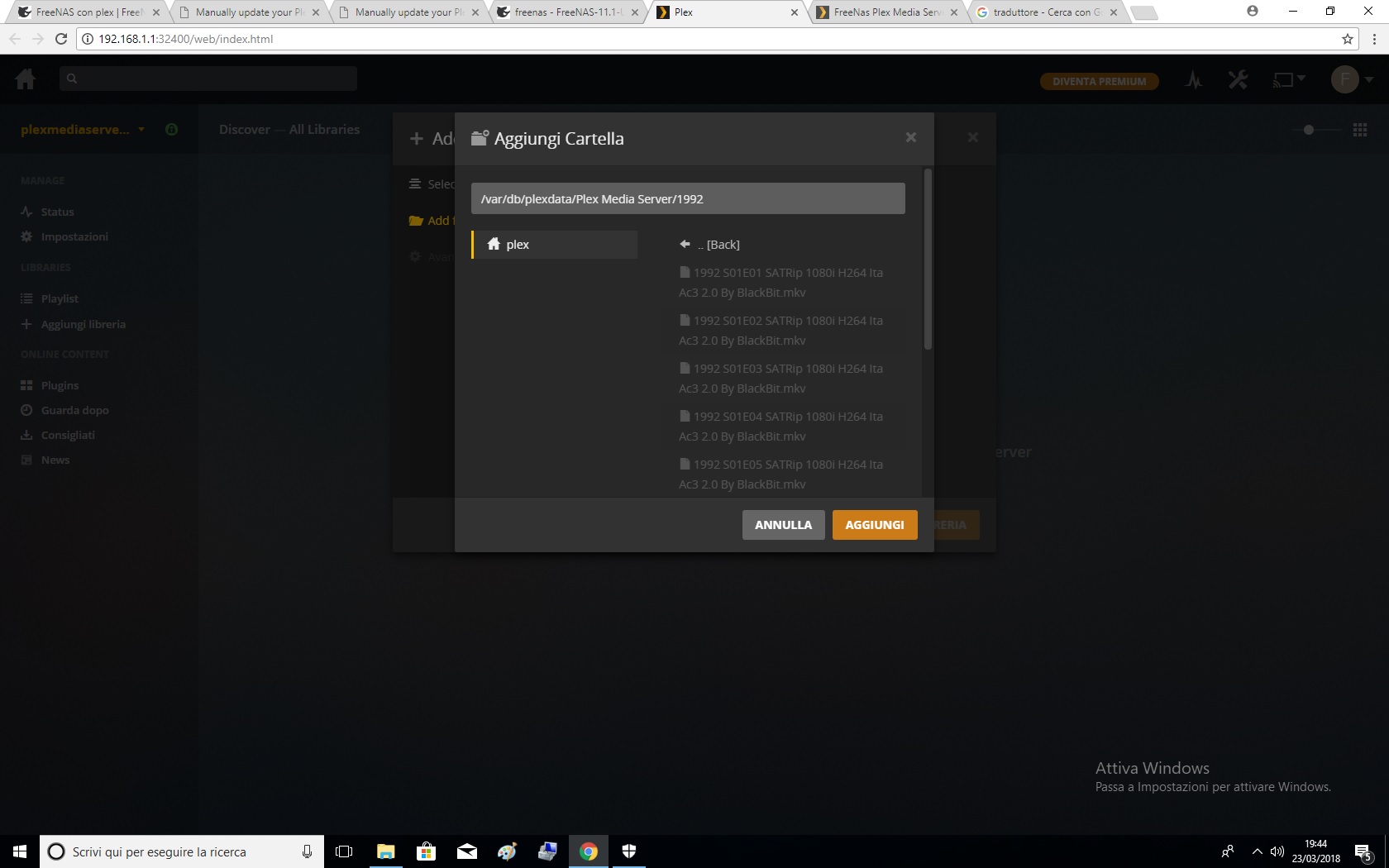Open Chrome menu three dots
The height and width of the screenshot is (868, 1389).
coord(1374,39)
